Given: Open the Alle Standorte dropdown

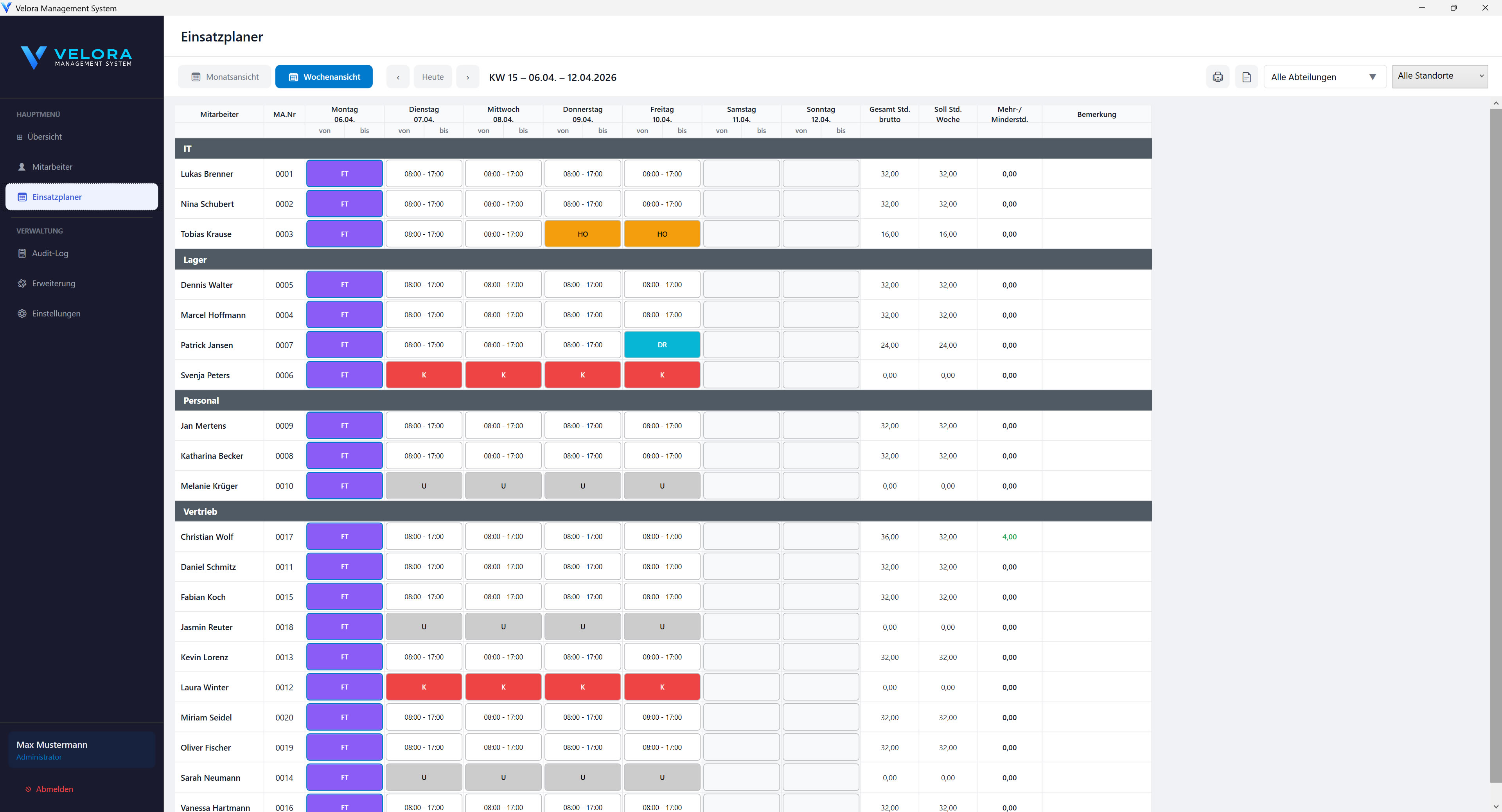Looking at the screenshot, I should (1439, 76).
